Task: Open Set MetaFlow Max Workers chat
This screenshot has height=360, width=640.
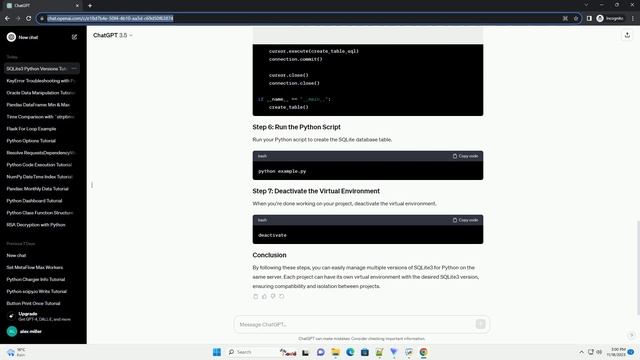Action: [x=42, y=267]
